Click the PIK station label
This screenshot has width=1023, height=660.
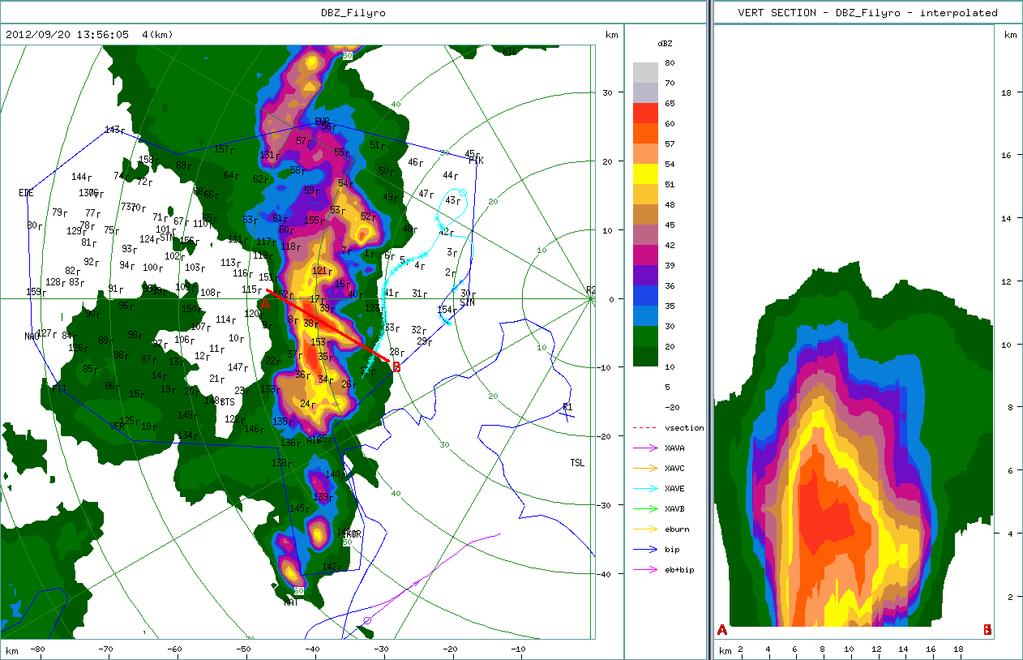pos(476,160)
